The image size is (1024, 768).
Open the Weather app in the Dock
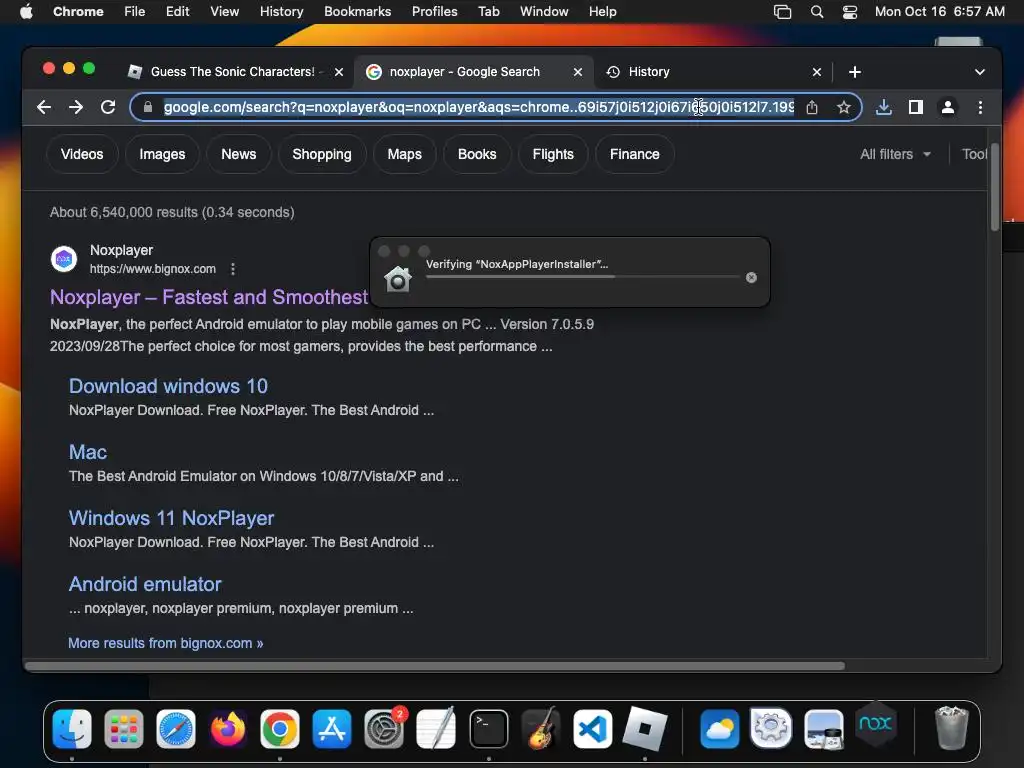click(720, 728)
